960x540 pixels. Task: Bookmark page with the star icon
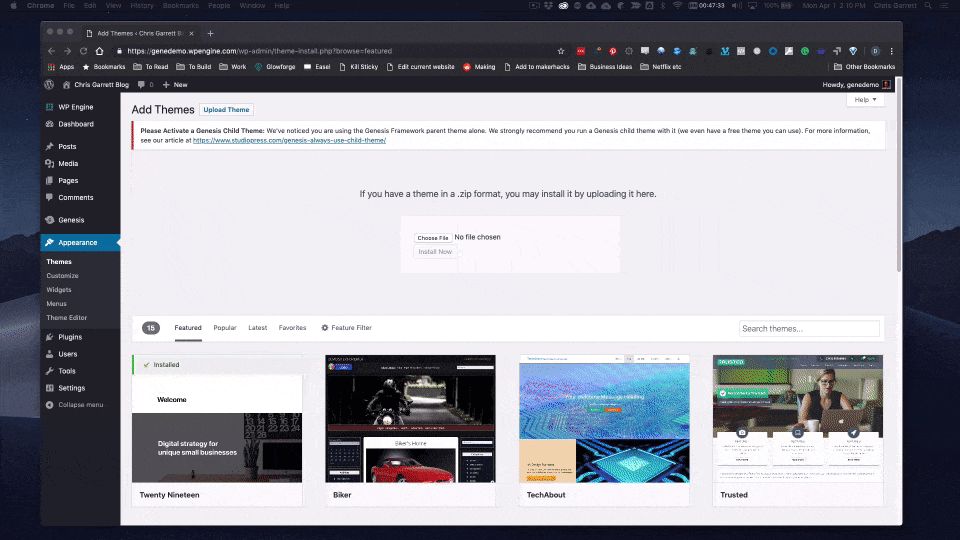(560, 51)
